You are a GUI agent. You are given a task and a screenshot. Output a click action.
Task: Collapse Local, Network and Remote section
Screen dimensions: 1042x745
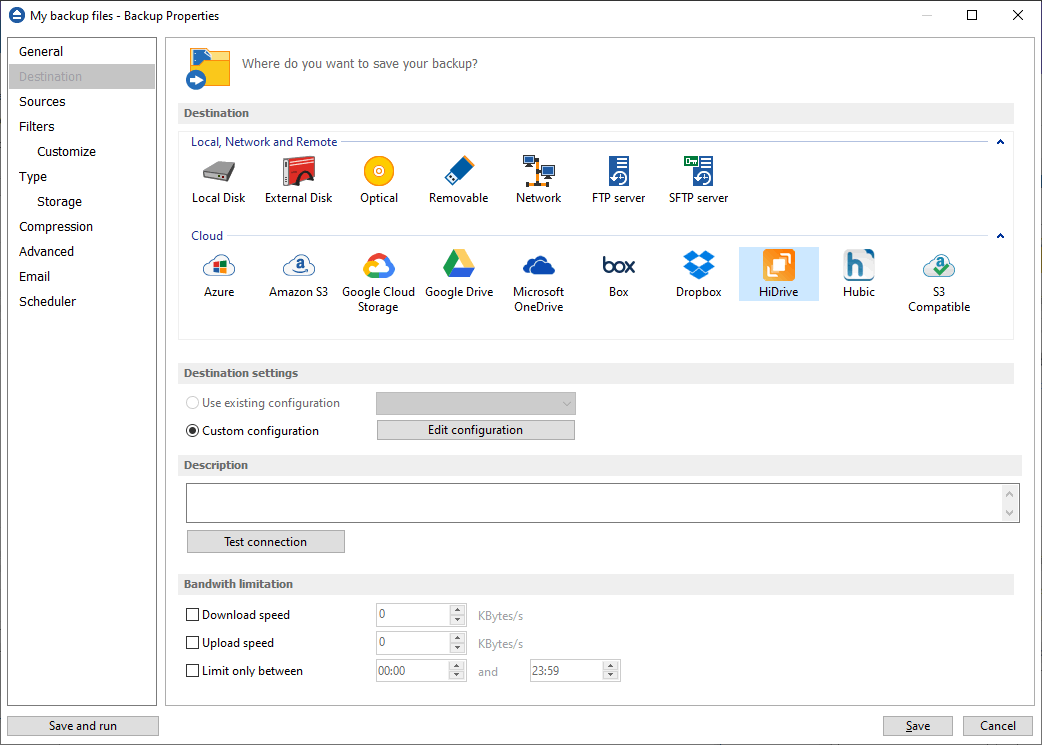click(1000, 142)
